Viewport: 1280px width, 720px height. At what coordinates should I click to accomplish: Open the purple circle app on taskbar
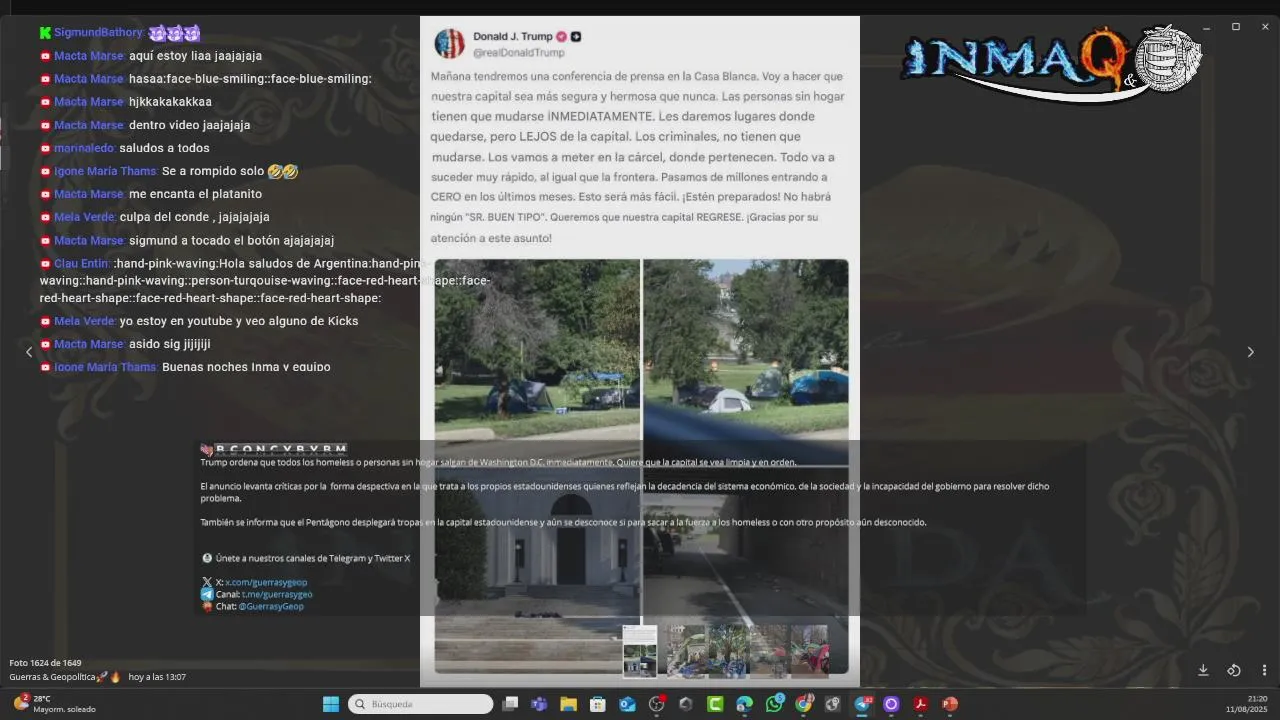[891, 704]
